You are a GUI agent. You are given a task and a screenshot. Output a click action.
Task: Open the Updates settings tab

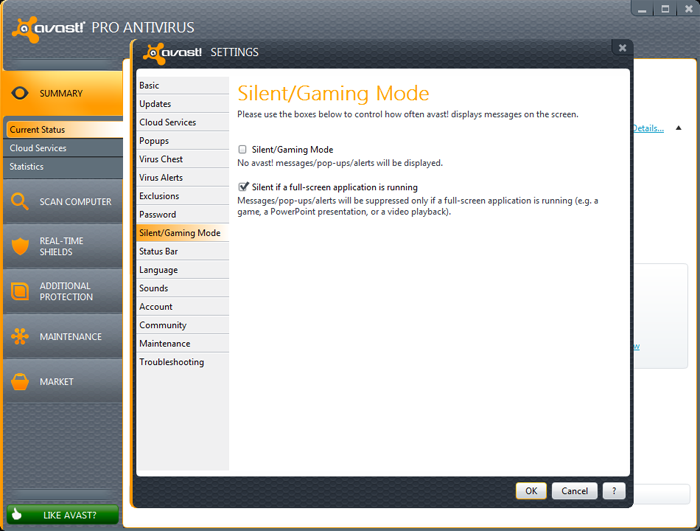pos(183,104)
